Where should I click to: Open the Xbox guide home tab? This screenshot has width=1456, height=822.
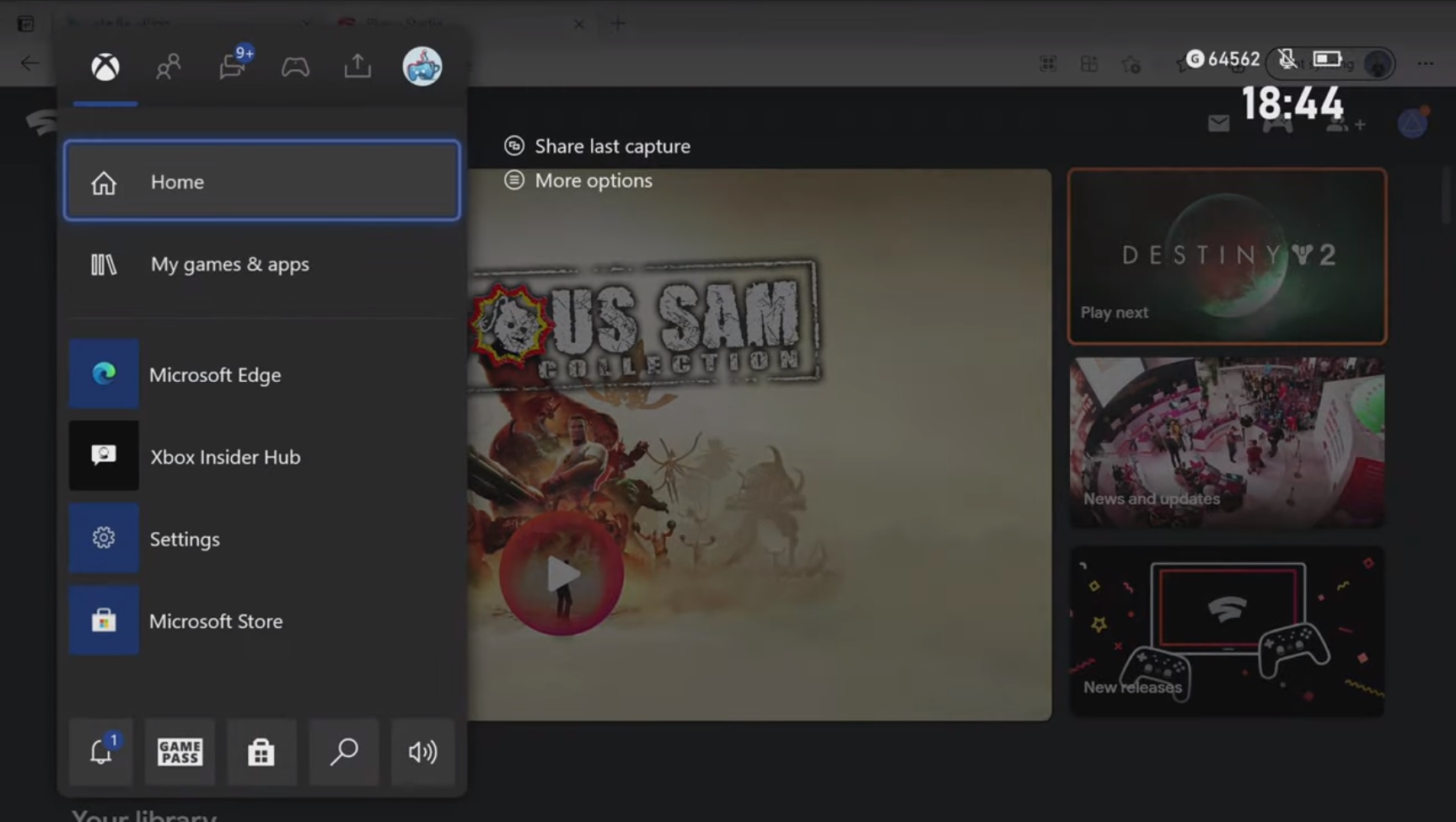[105, 67]
